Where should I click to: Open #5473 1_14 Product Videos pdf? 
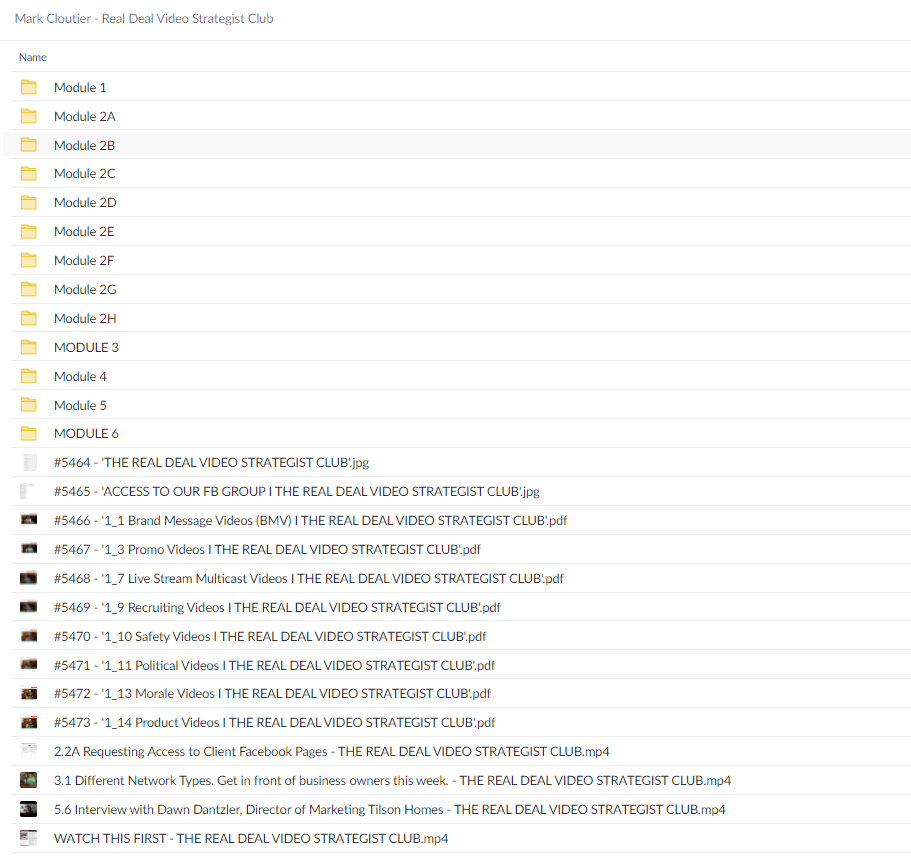click(274, 723)
